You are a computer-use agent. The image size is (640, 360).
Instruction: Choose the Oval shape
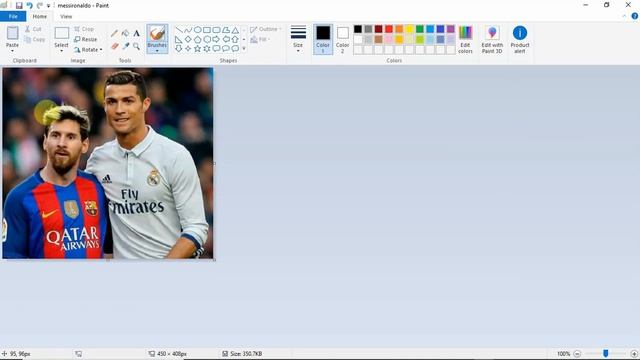198,30
